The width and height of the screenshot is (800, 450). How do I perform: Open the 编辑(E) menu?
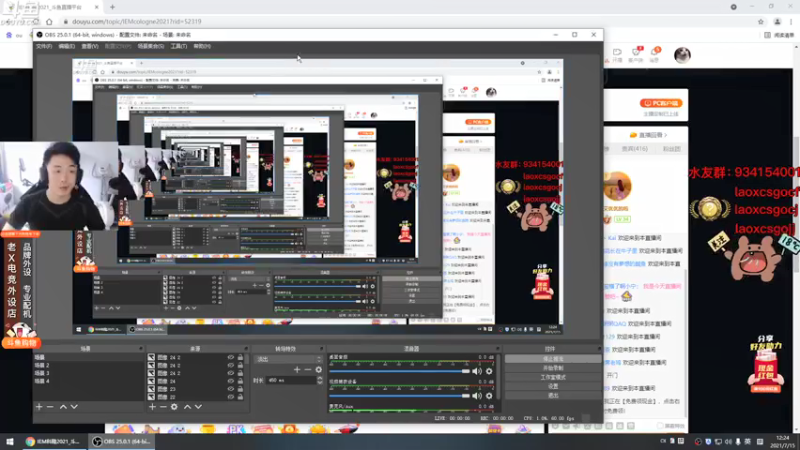click(x=66, y=46)
